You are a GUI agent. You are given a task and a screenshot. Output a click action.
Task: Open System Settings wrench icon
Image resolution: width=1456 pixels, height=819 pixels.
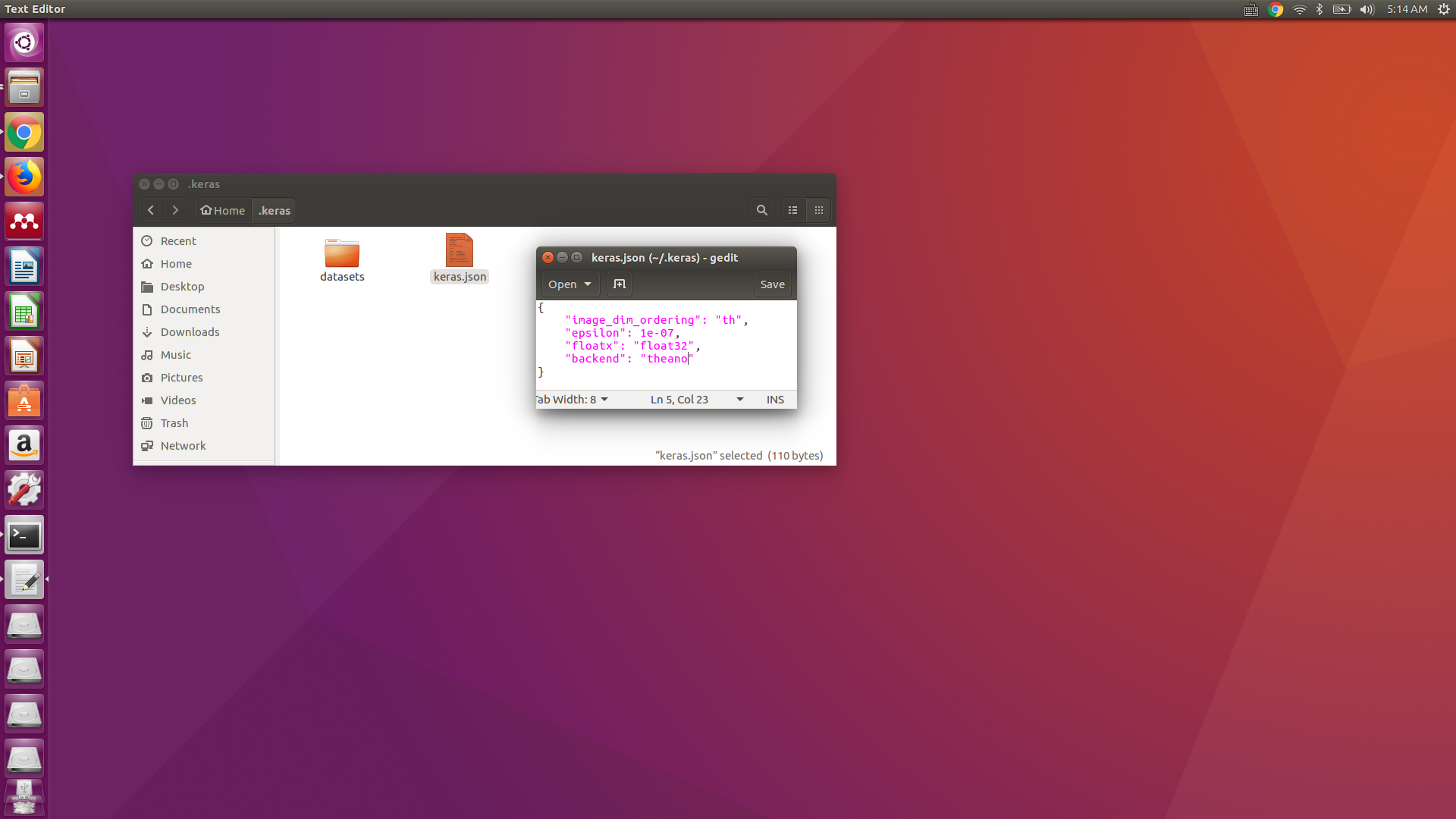point(24,490)
